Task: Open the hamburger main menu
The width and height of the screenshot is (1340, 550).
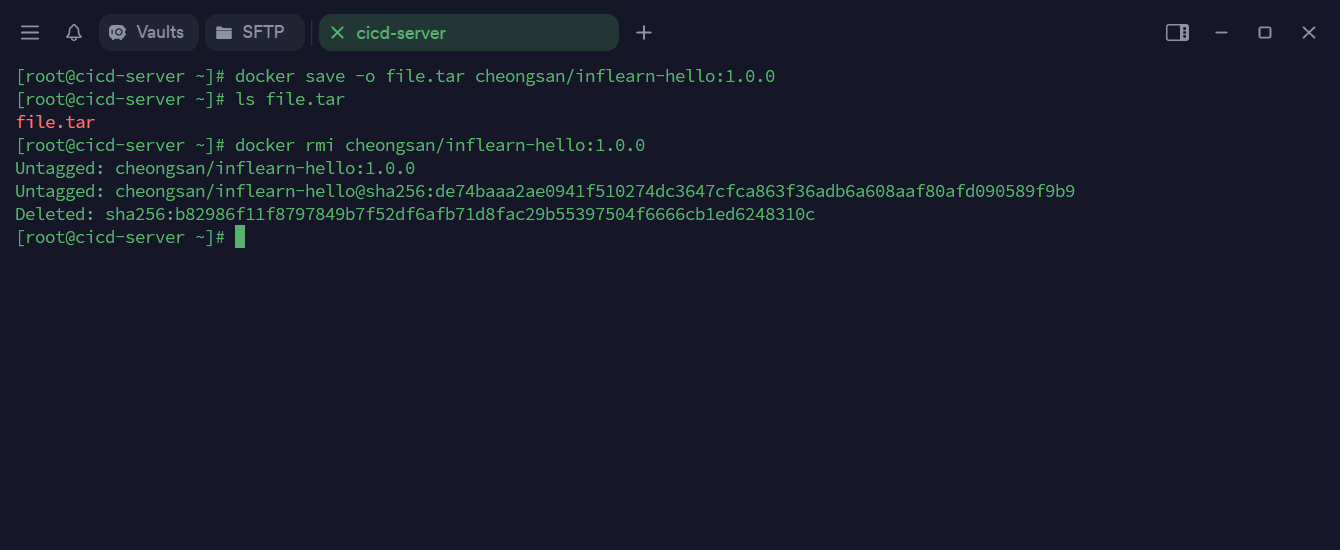Action: point(30,33)
